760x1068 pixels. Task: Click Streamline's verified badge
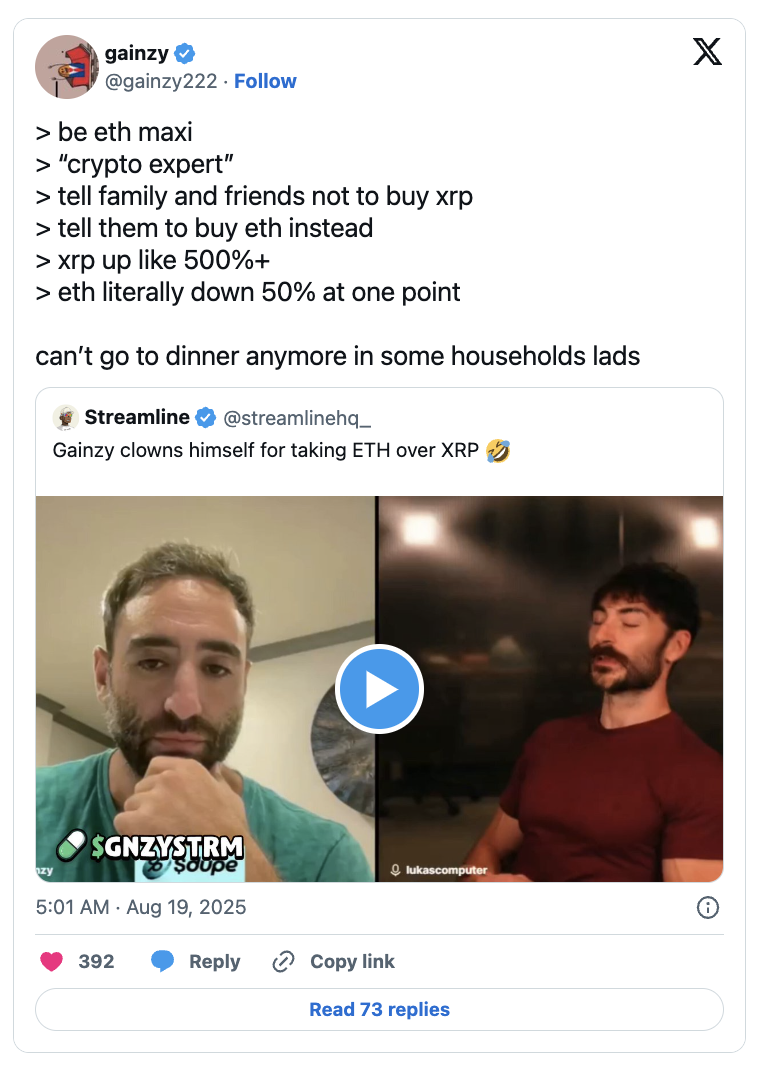click(206, 418)
